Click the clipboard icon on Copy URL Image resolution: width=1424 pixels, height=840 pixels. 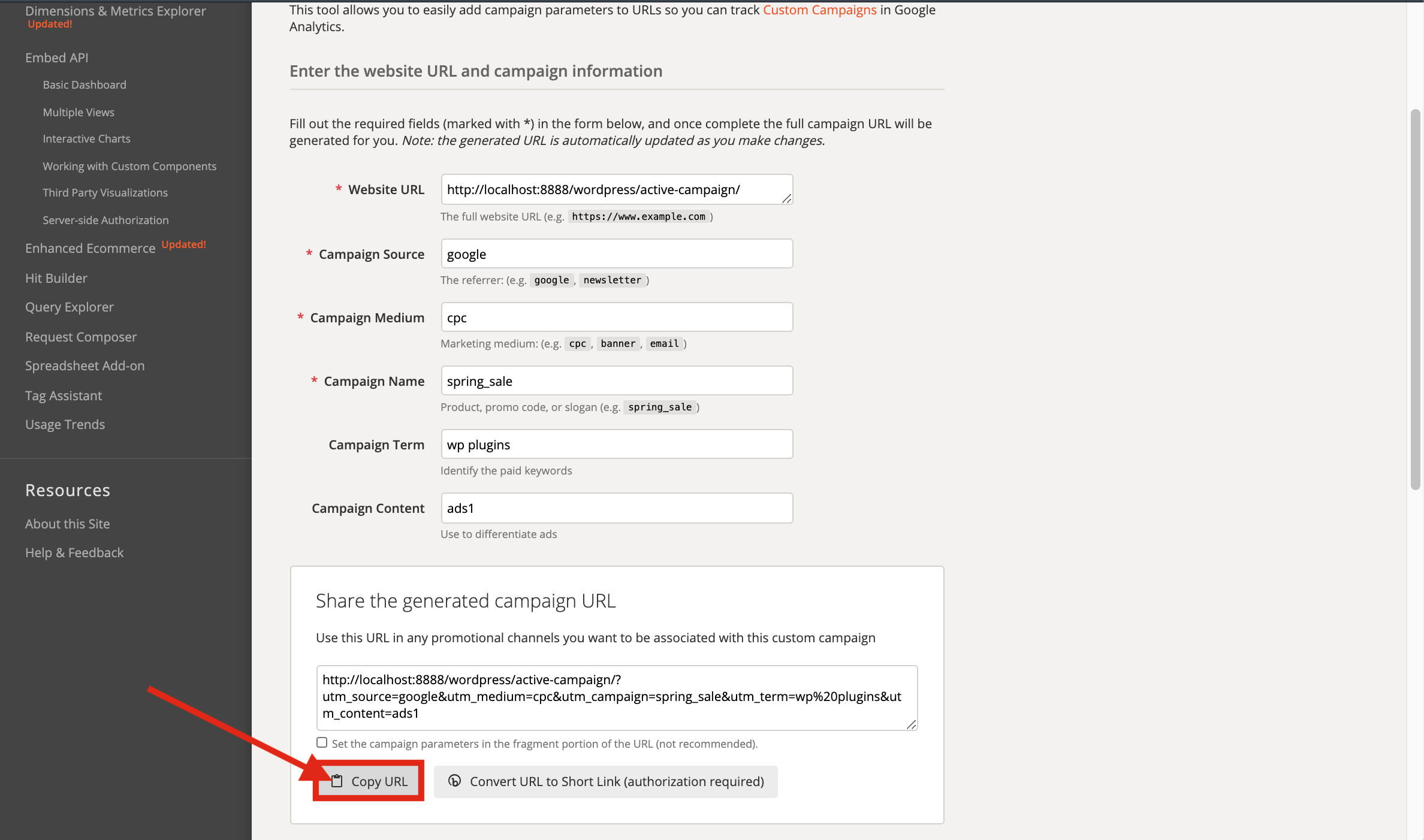337,781
